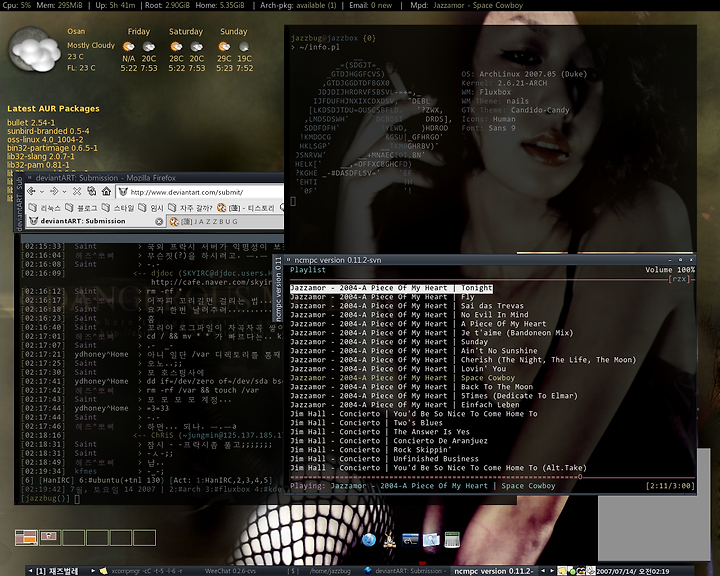Viewport: 720px width, 576px height.
Task: Click the 'sunbird-branded 0.5-4' AUR package entry
Action: click(48, 131)
